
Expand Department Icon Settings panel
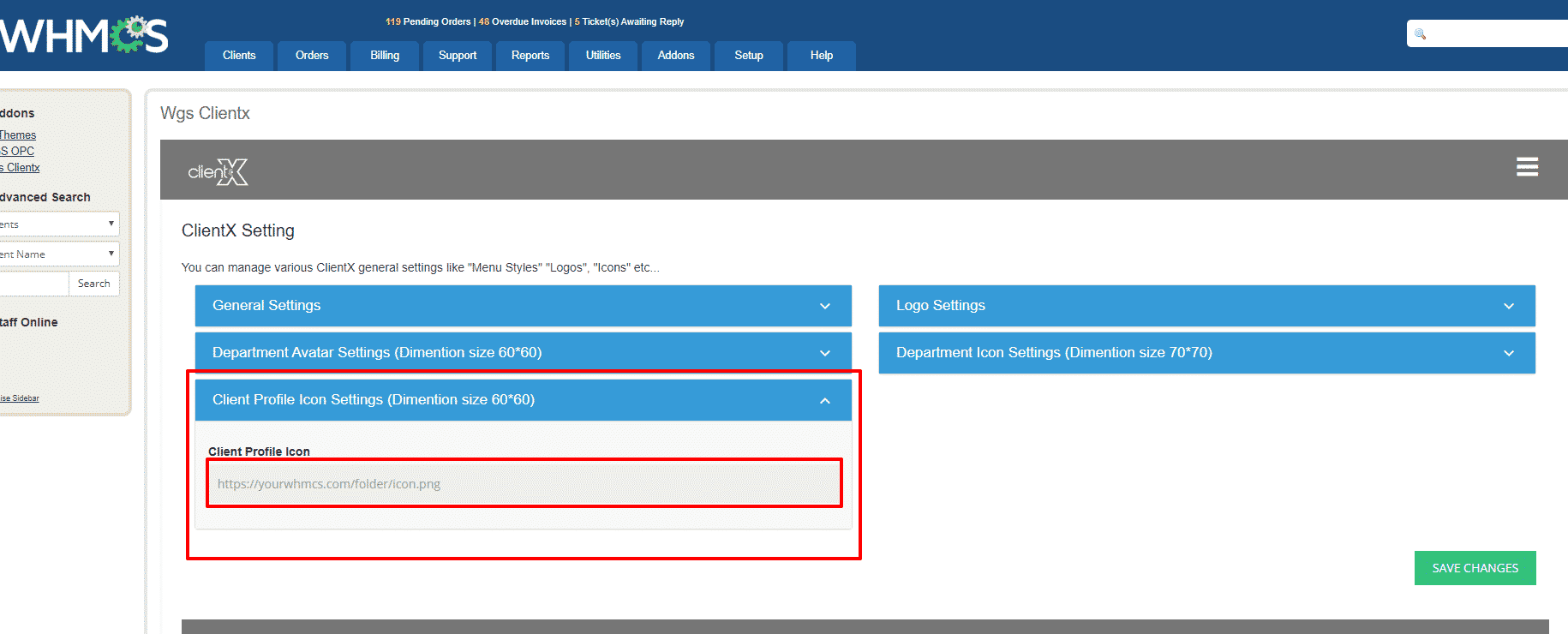point(1206,353)
